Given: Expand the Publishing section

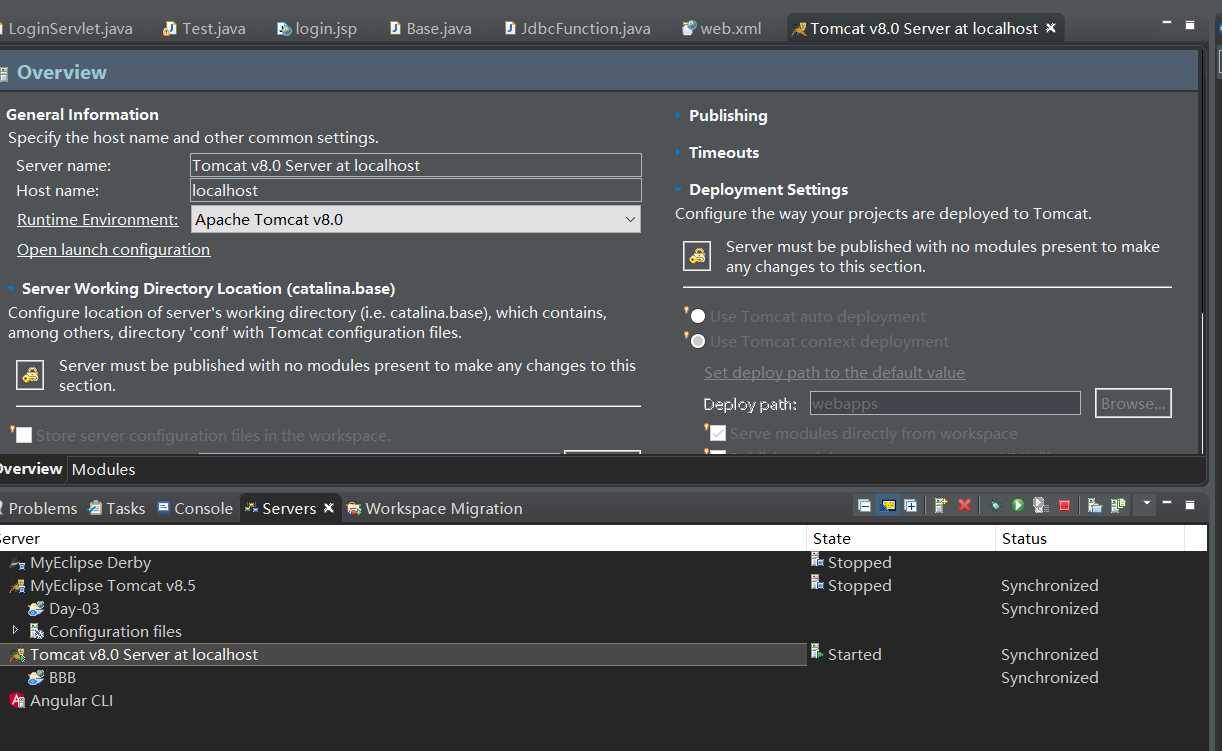Looking at the screenshot, I should (679, 116).
